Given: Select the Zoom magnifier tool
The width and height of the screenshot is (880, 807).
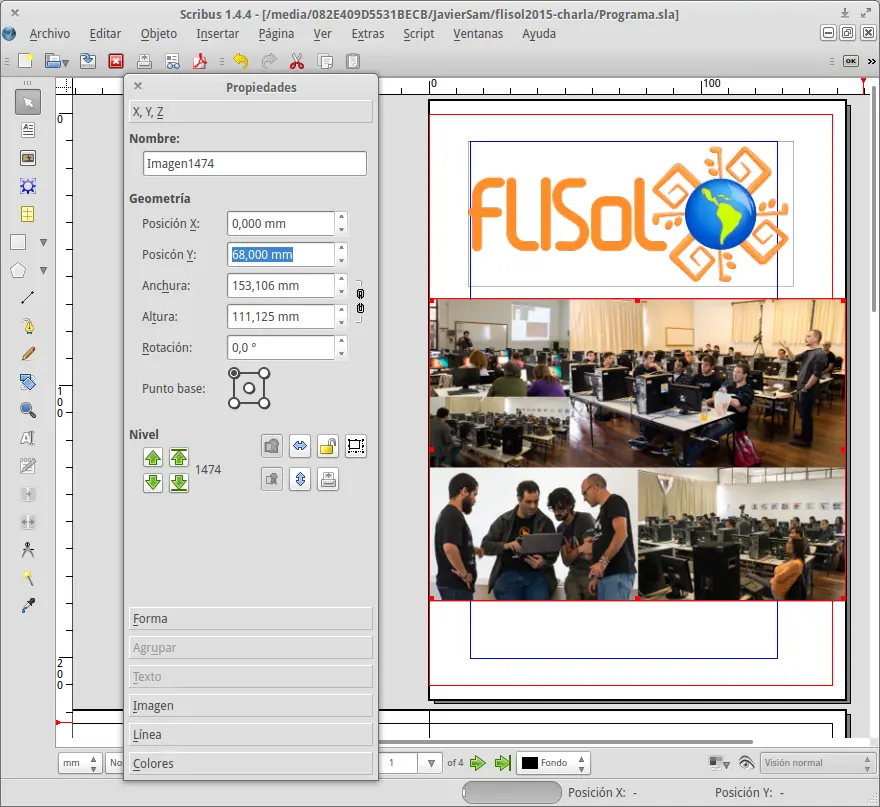Looking at the screenshot, I should click(x=28, y=410).
